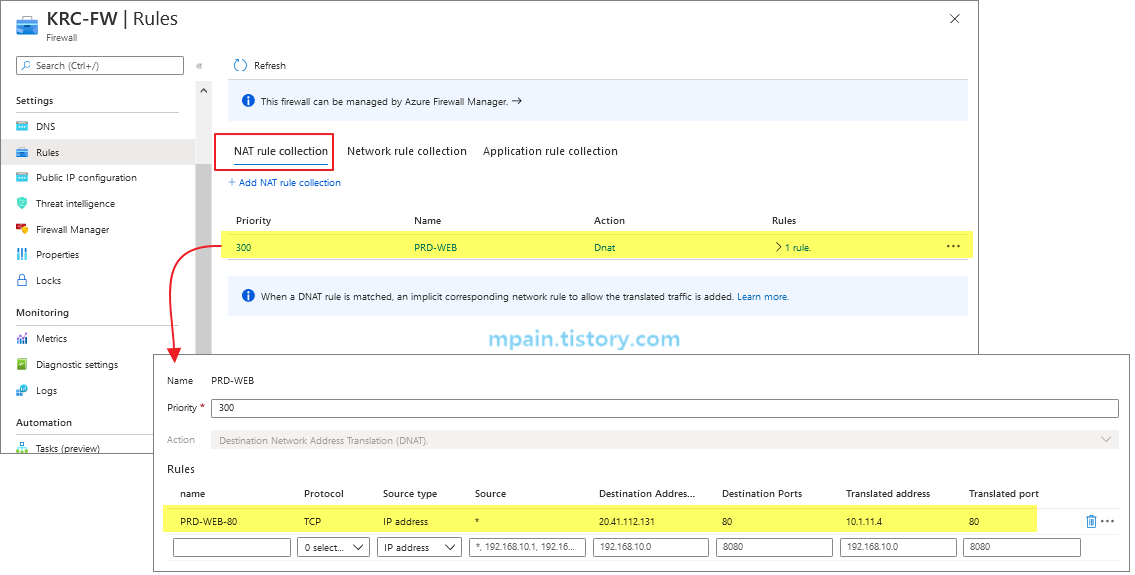Open the '0 select...' protocol dropdown
Viewport: 1135px width, 575px height.
[334, 547]
